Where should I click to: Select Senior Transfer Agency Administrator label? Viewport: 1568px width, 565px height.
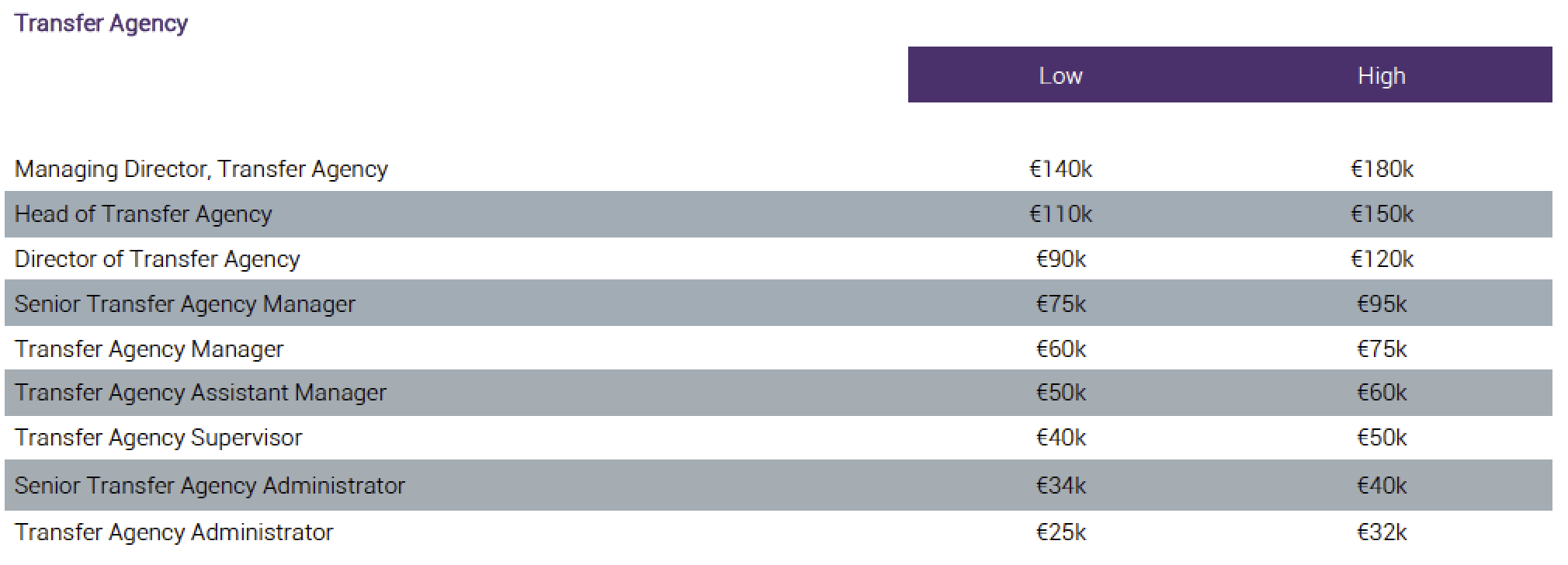coord(210,486)
